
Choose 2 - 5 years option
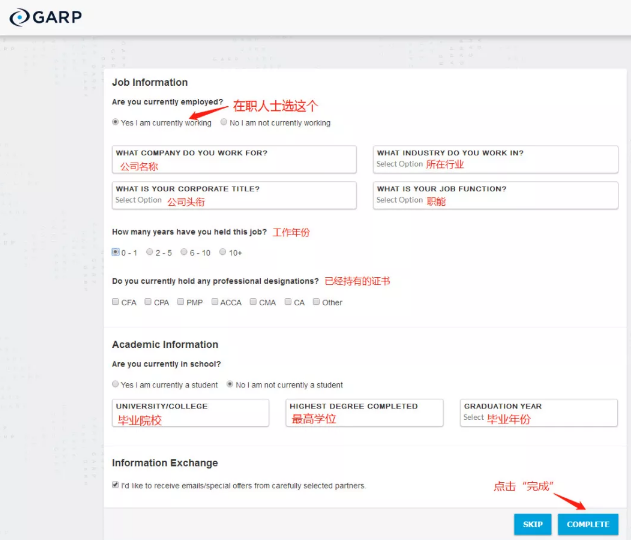point(150,253)
